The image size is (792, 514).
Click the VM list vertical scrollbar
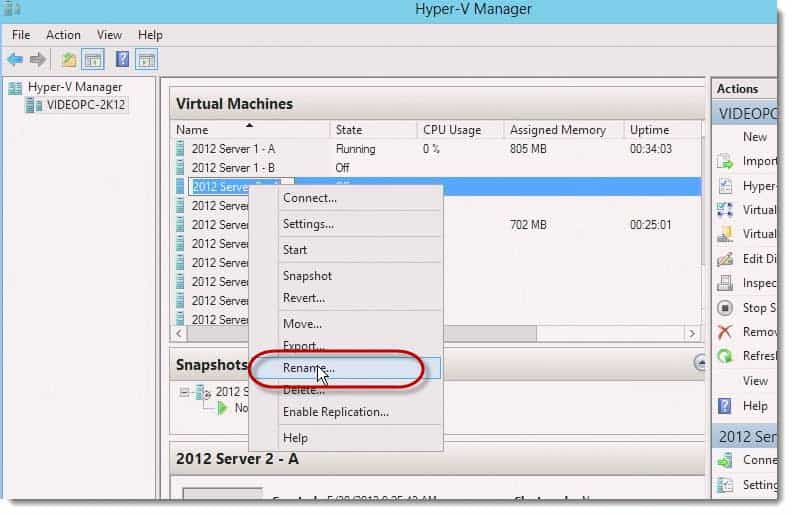703,222
